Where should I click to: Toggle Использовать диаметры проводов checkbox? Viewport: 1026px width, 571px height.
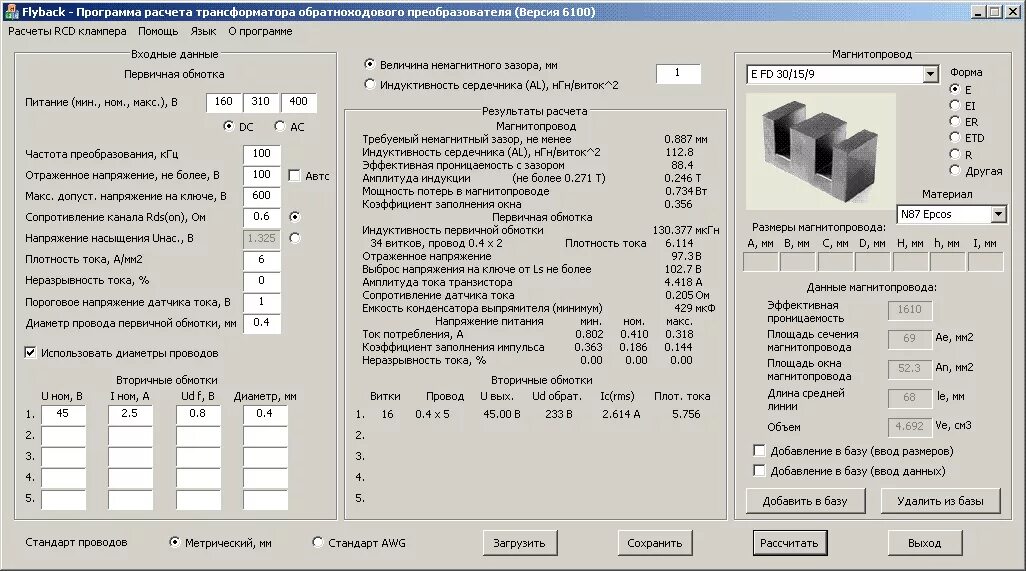[x=30, y=353]
